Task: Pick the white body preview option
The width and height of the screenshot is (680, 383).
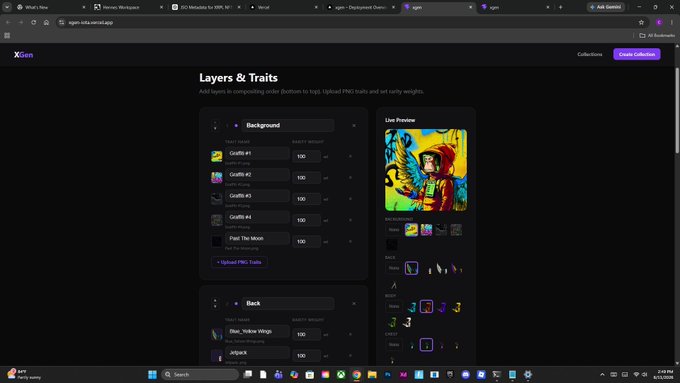Action: (407, 322)
